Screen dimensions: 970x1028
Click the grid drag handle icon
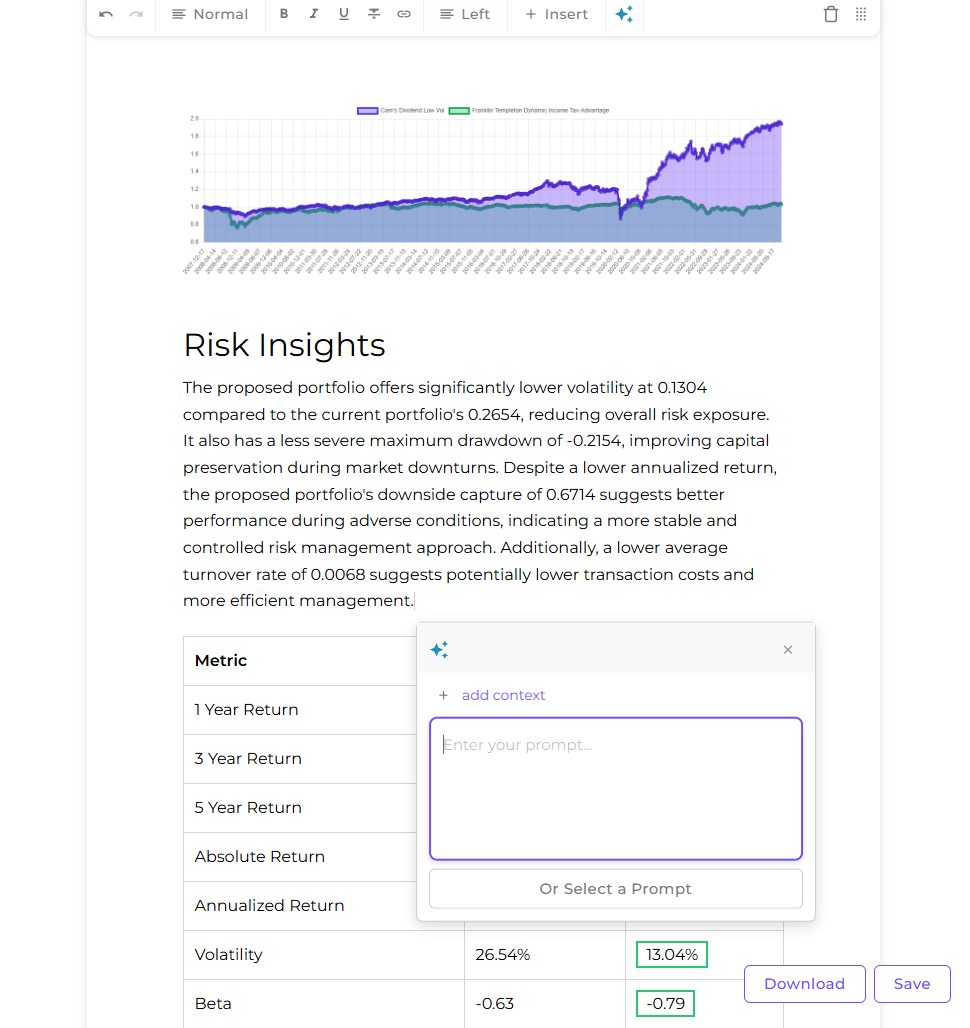861,14
